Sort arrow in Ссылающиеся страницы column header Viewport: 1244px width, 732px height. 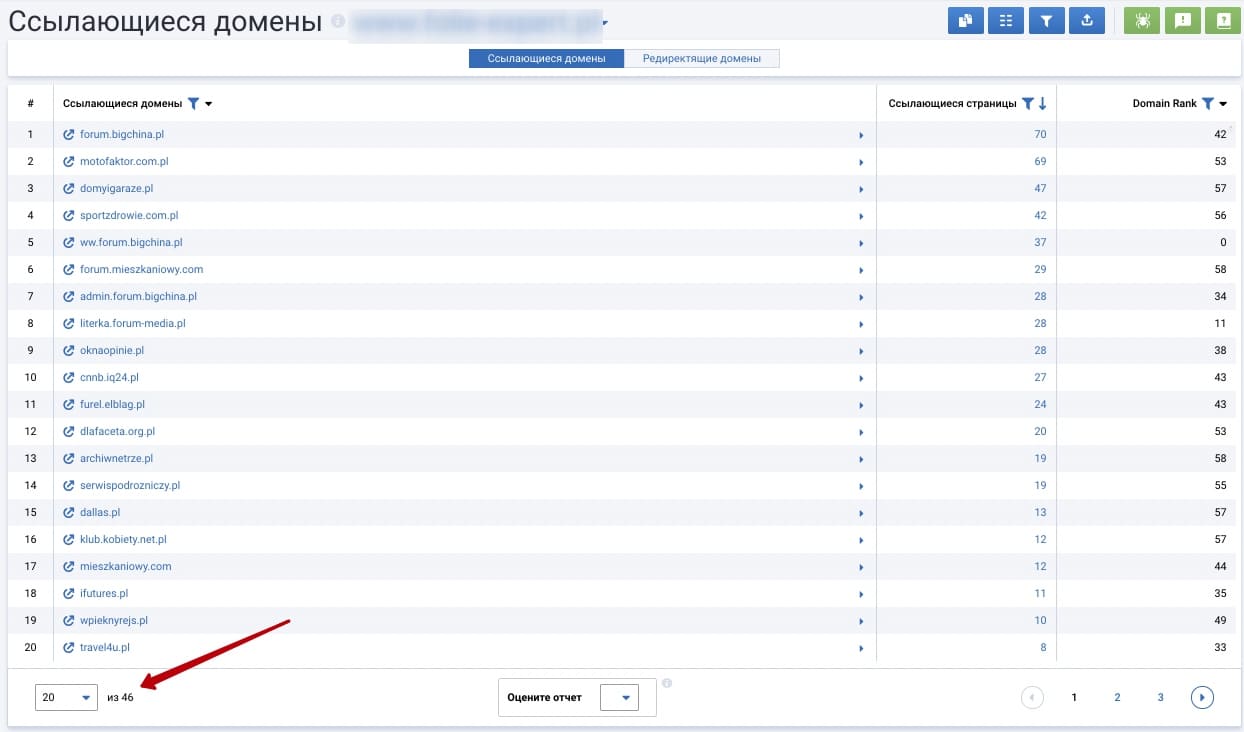coord(1042,103)
